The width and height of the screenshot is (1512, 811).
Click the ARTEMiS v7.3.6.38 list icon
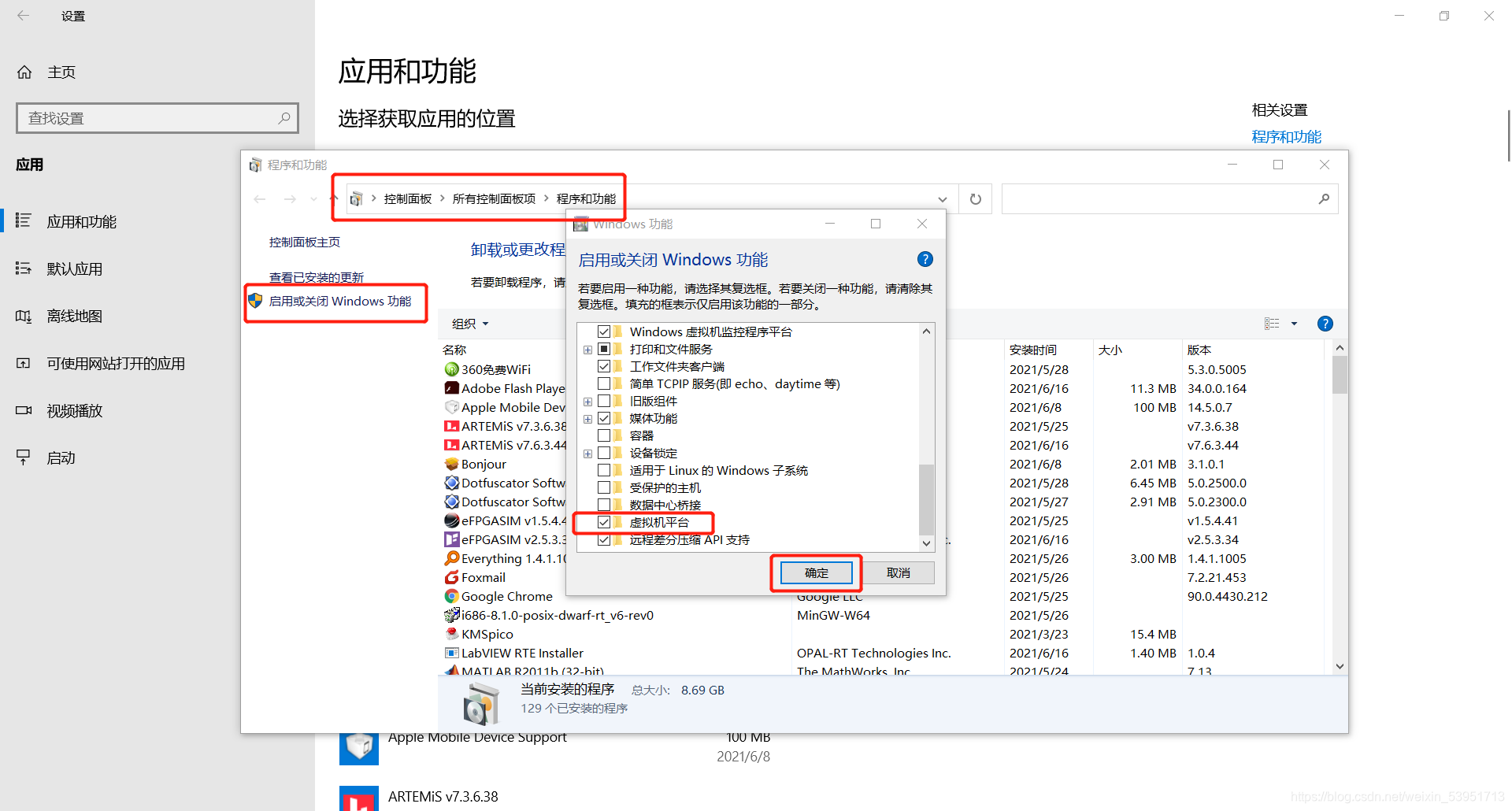coord(452,426)
